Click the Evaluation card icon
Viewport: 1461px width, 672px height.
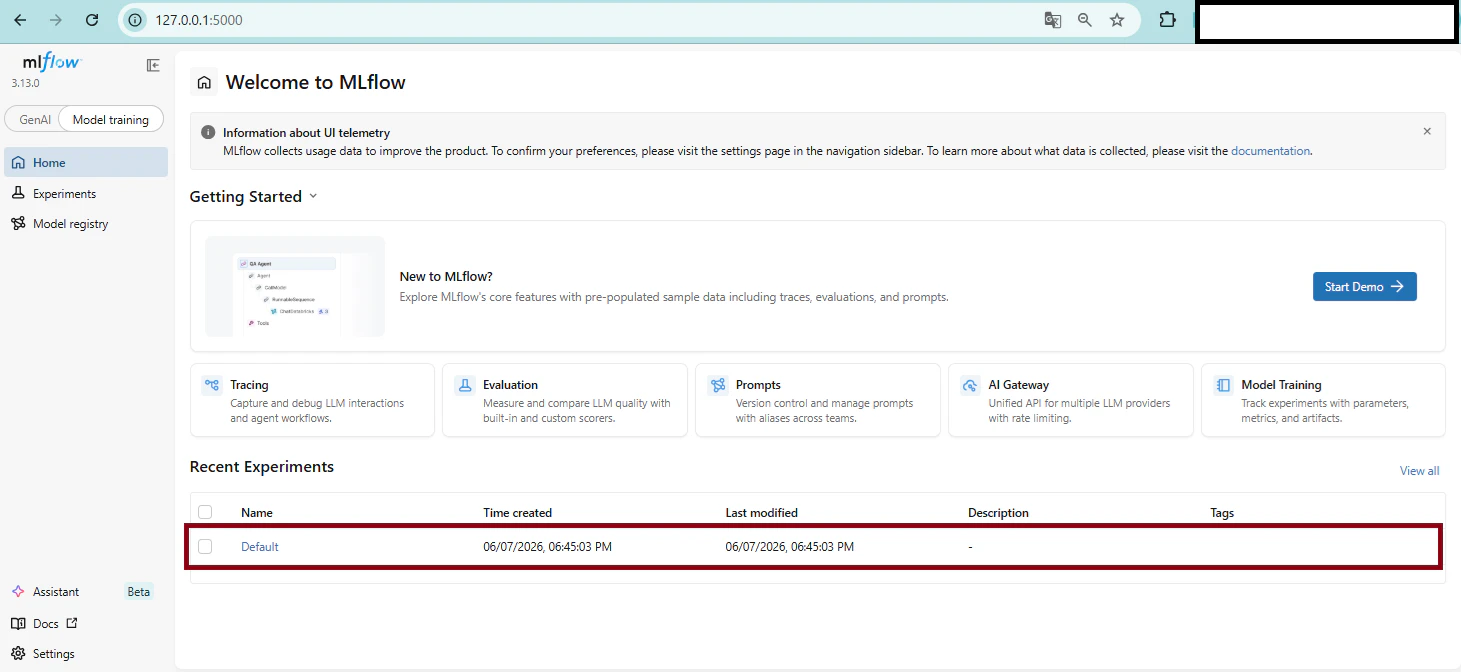[x=464, y=386]
